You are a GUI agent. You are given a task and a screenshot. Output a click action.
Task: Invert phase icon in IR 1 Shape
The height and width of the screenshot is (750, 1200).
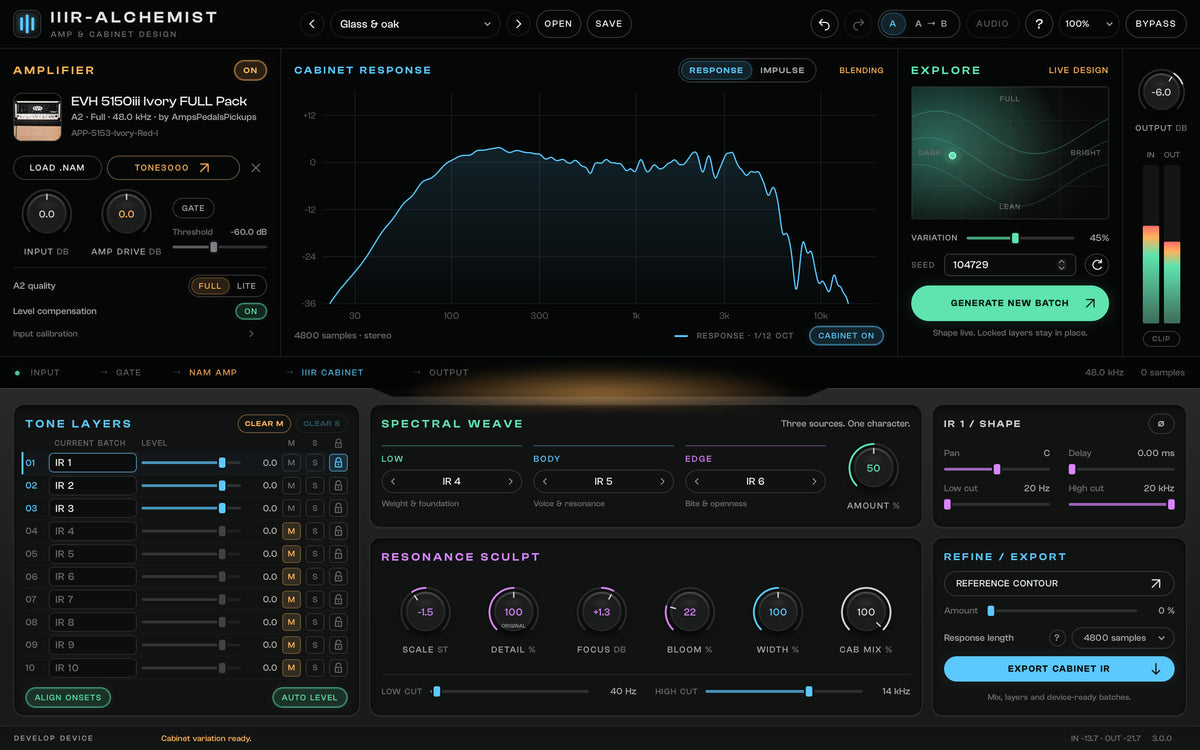click(1160, 423)
